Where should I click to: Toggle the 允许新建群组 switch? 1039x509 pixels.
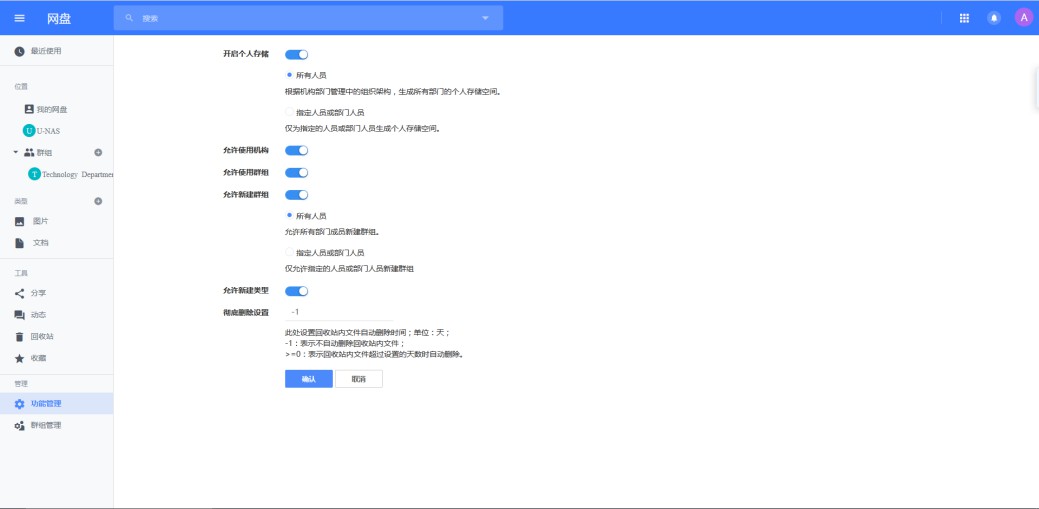click(x=296, y=195)
